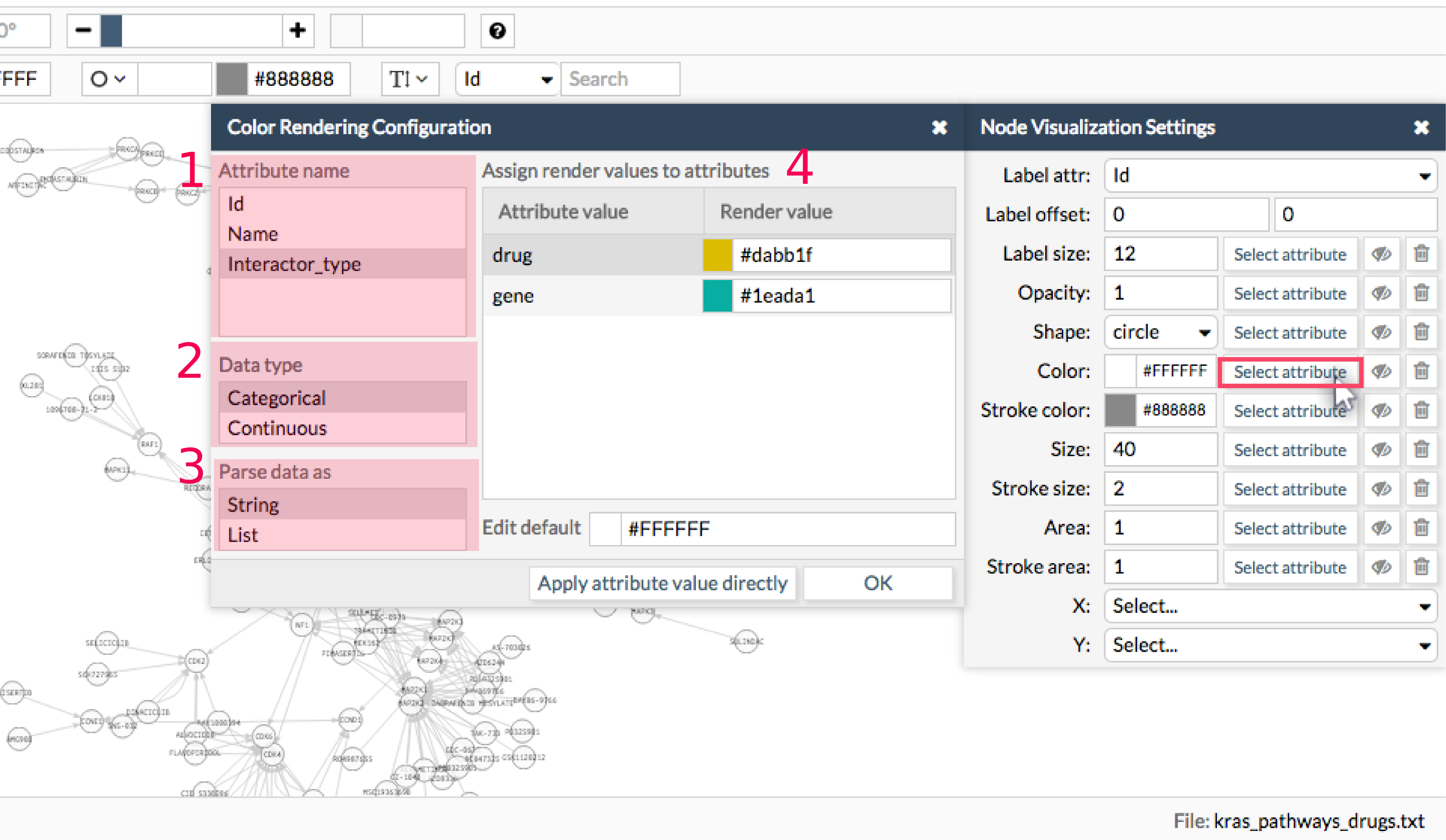Click delete icon next to Area
Screen dimensions: 1446x840
(x=1421, y=528)
